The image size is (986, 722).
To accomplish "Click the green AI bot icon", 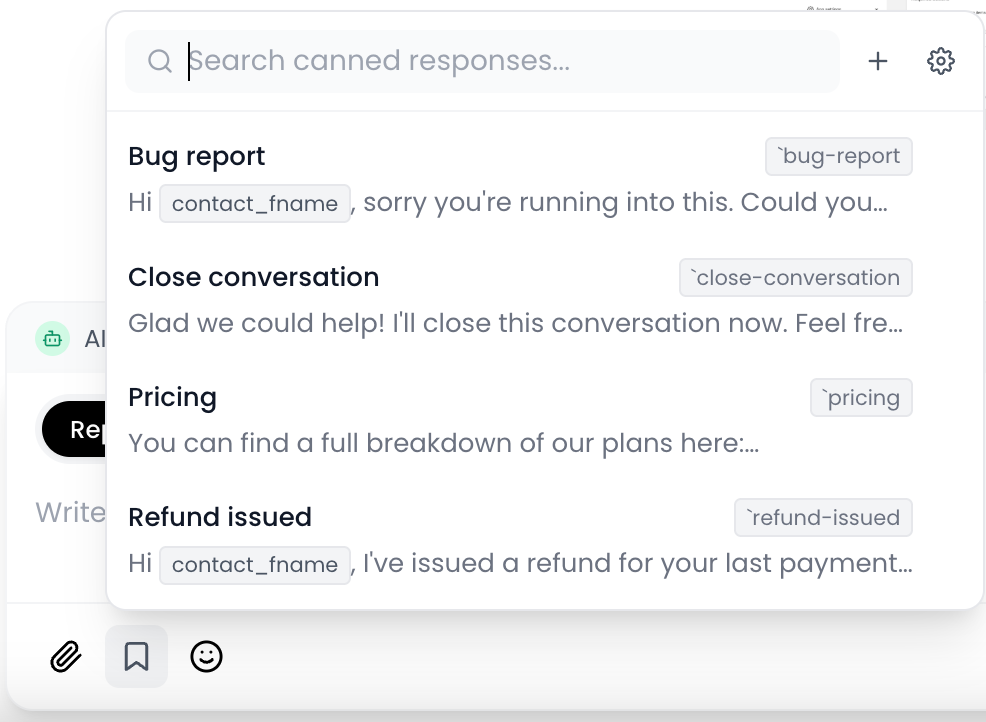I will click(x=52, y=339).
